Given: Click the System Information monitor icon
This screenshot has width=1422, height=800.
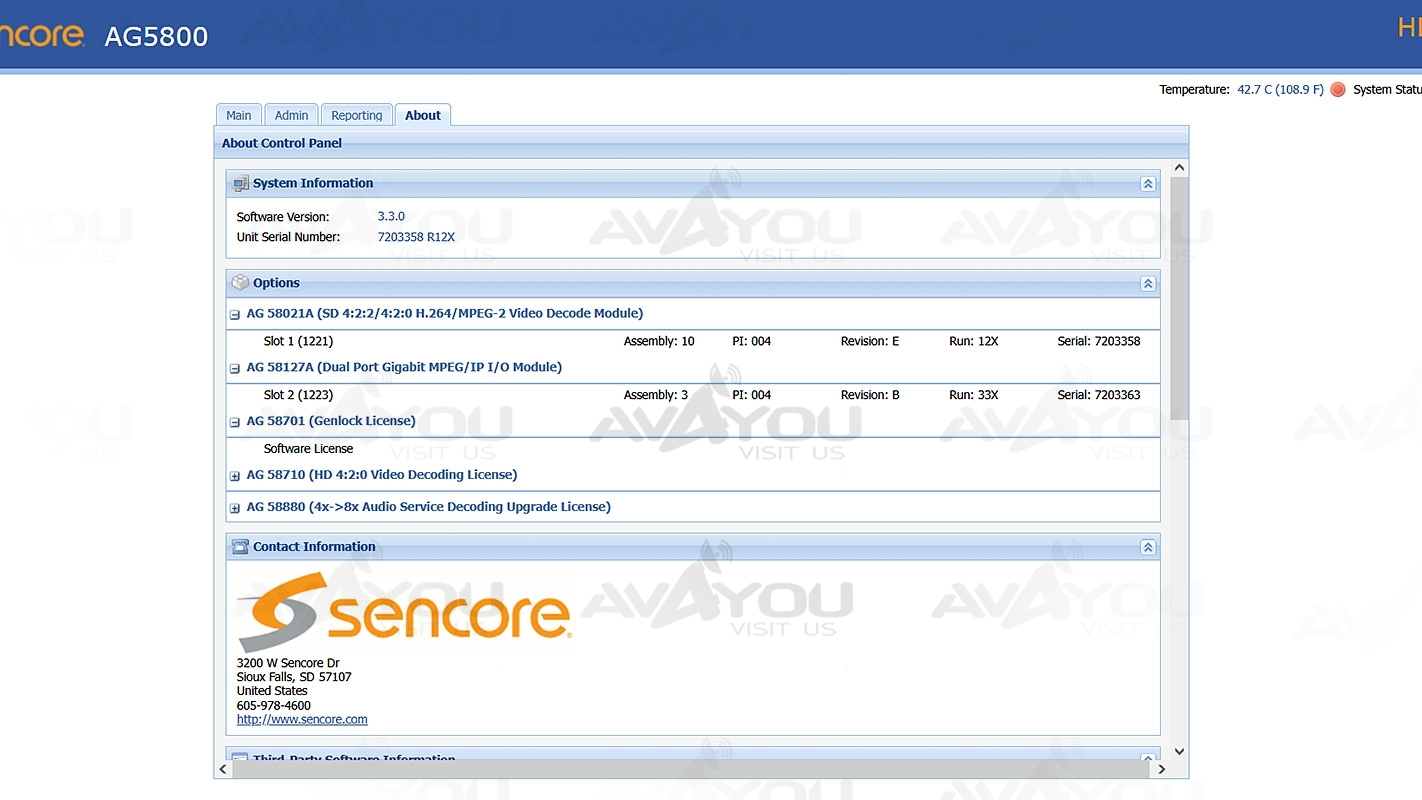Looking at the screenshot, I should point(240,184).
